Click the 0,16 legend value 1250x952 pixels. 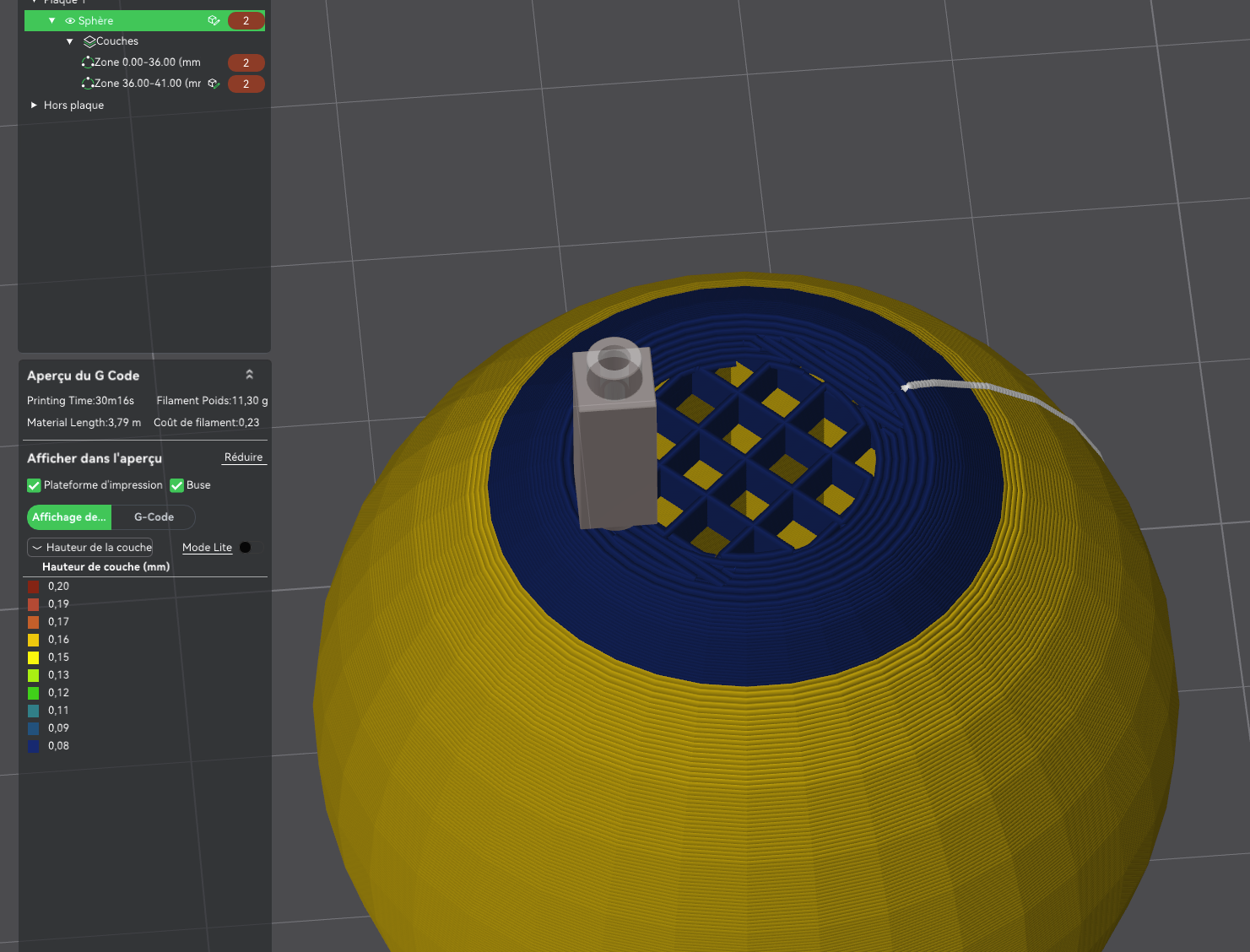pyautogui.click(x=58, y=640)
